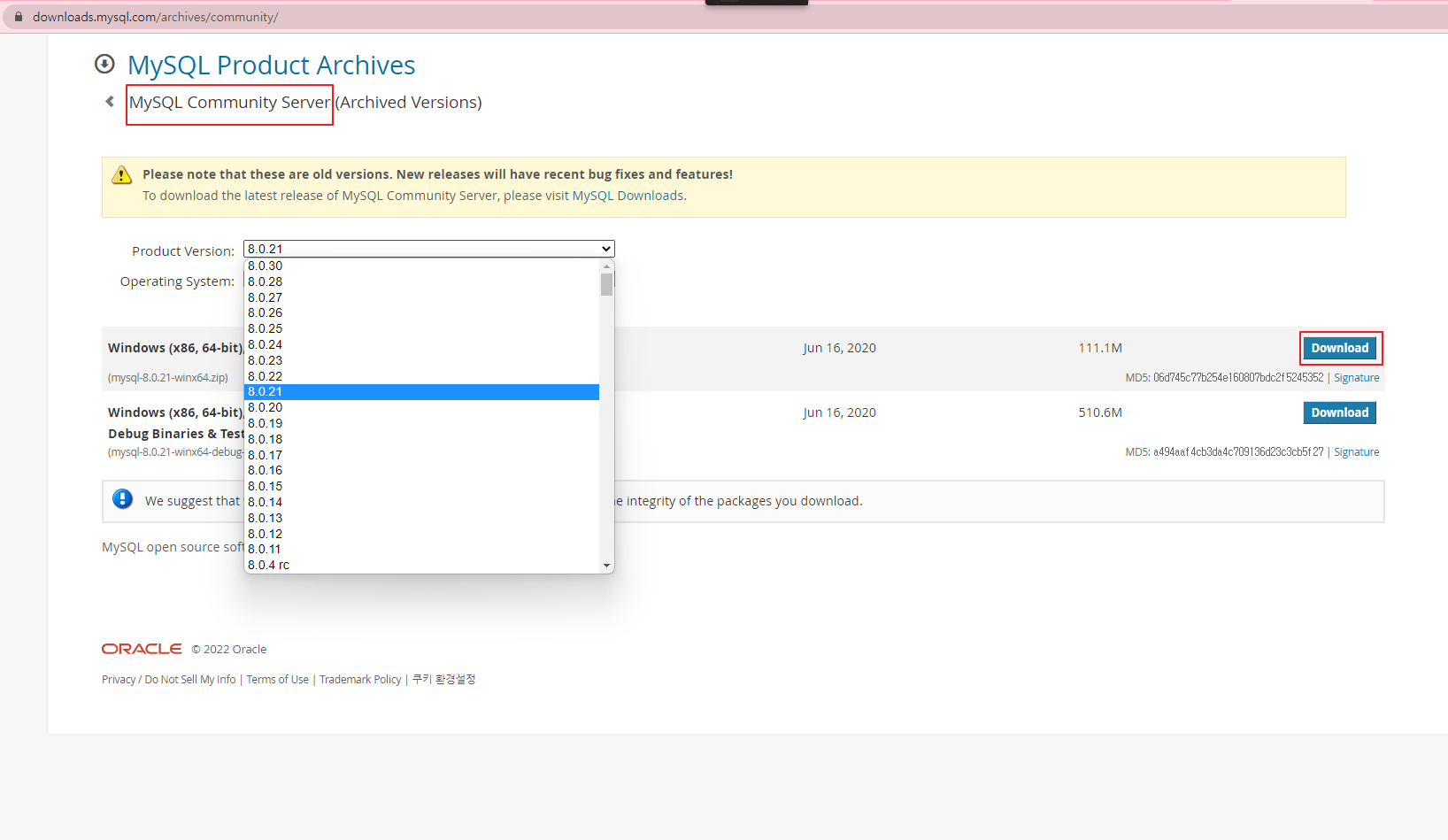1448x840 pixels.
Task: Open Signature link for the 111.1M package
Action: coord(1356,377)
